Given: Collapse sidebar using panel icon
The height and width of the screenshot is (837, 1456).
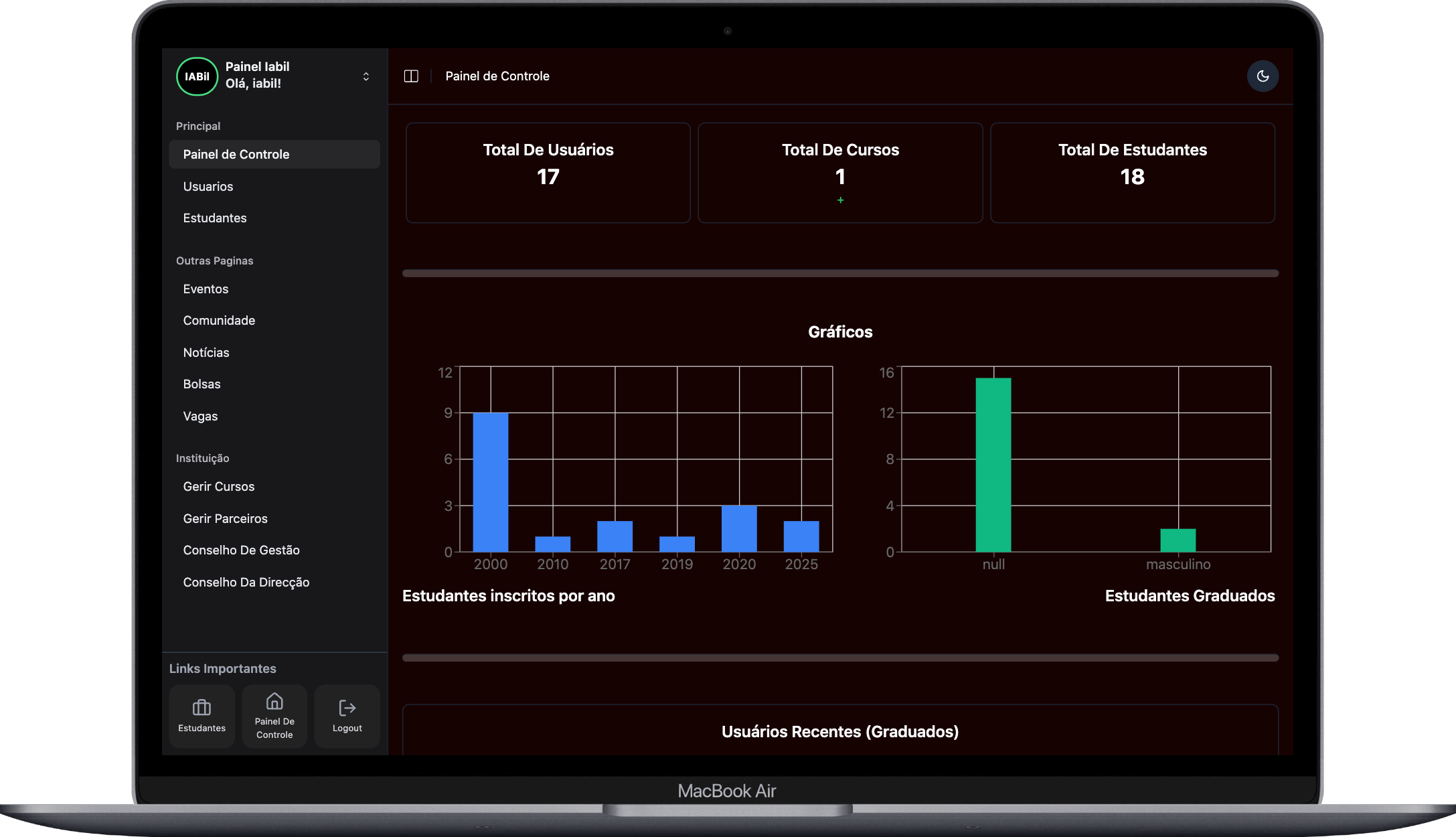Looking at the screenshot, I should (411, 76).
